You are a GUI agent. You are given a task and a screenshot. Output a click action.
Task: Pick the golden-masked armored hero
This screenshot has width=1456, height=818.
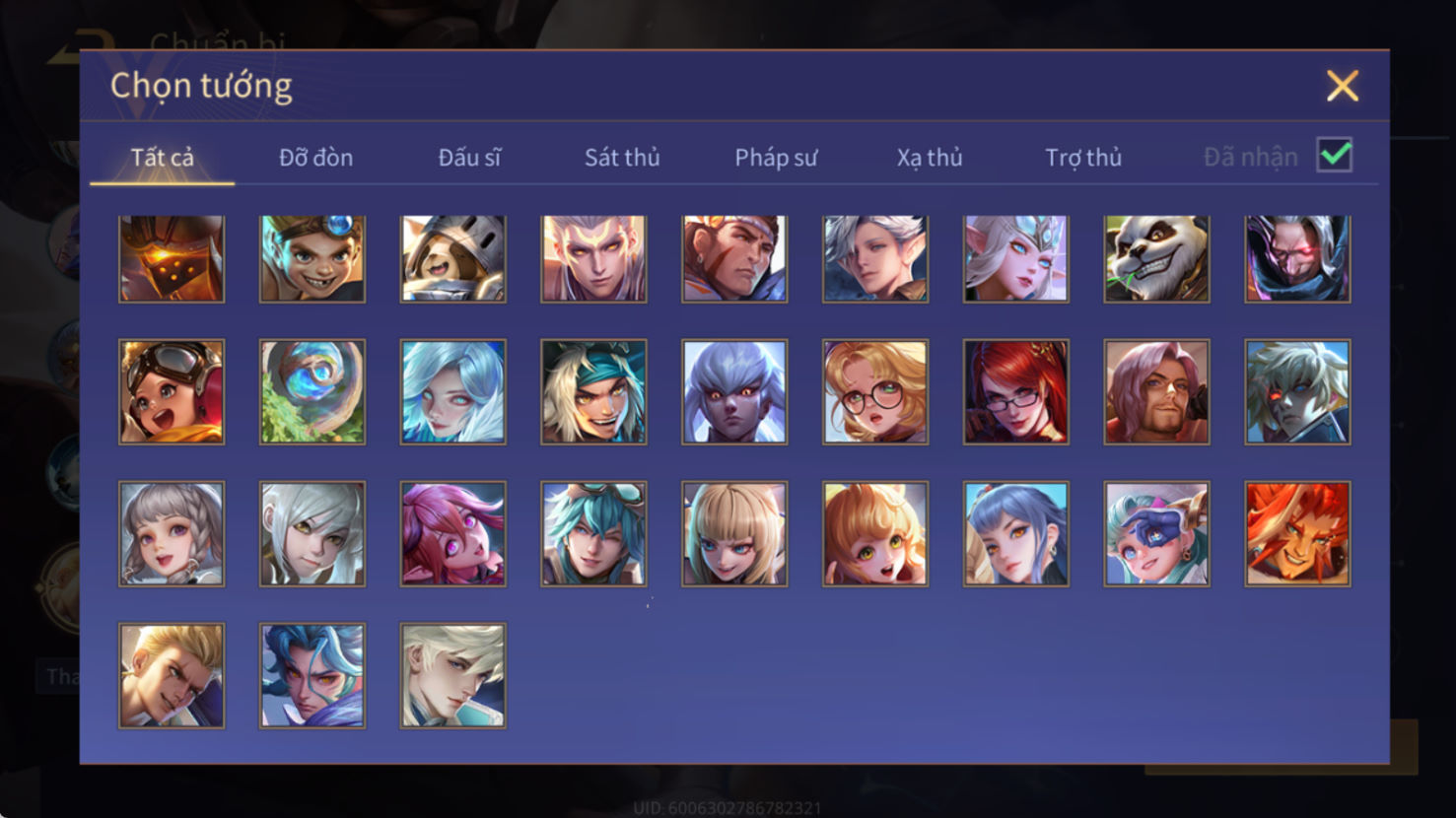[172, 259]
